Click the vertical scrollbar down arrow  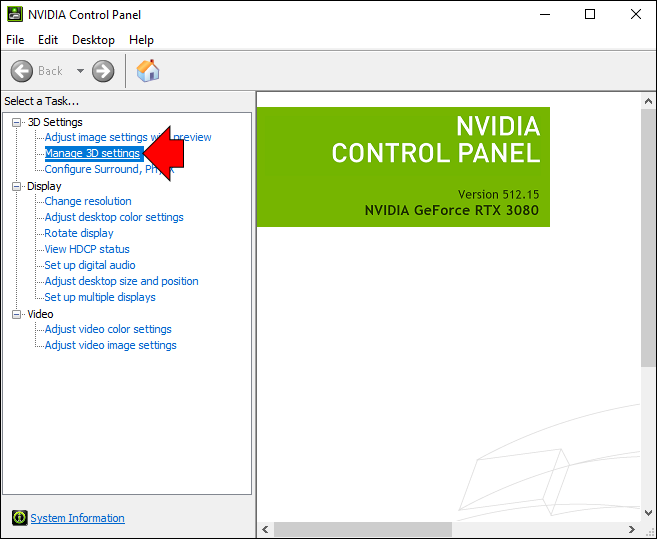pos(648,513)
